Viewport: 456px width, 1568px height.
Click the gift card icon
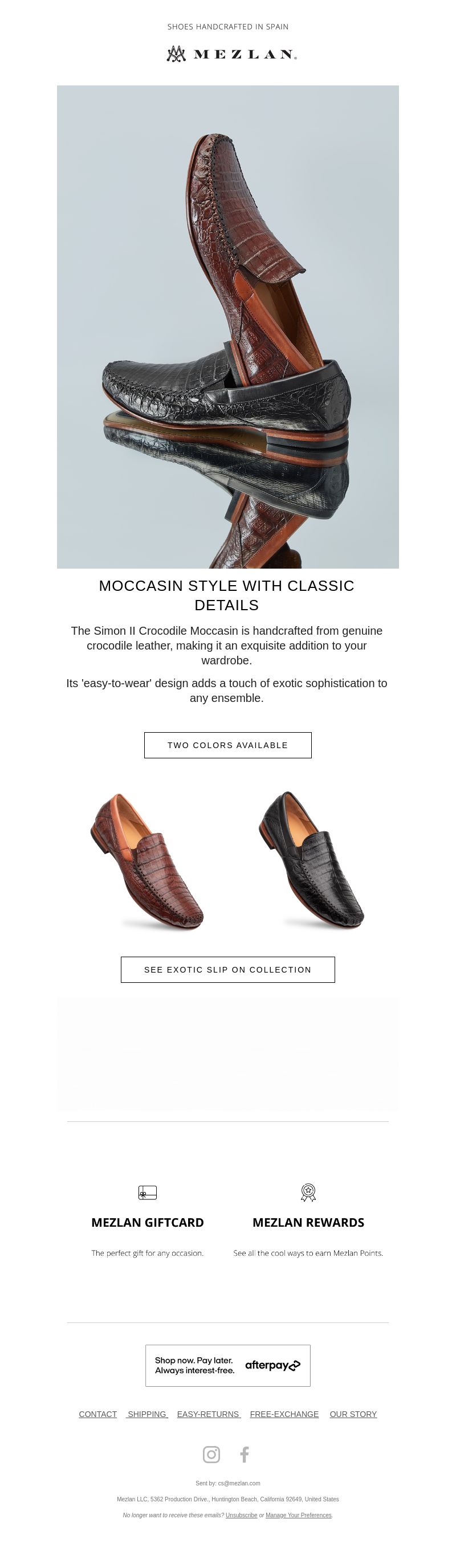(147, 1192)
